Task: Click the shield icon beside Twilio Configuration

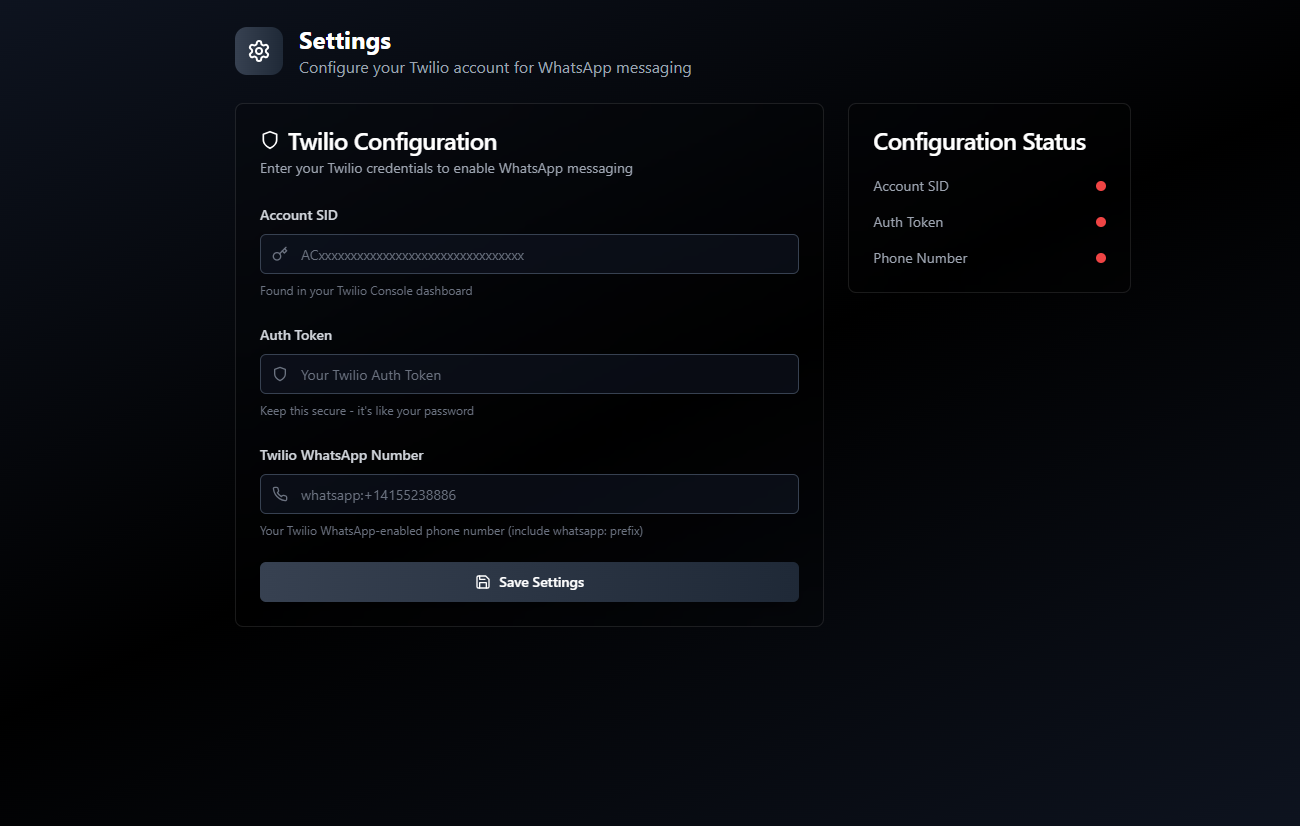Action: [269, 140]
